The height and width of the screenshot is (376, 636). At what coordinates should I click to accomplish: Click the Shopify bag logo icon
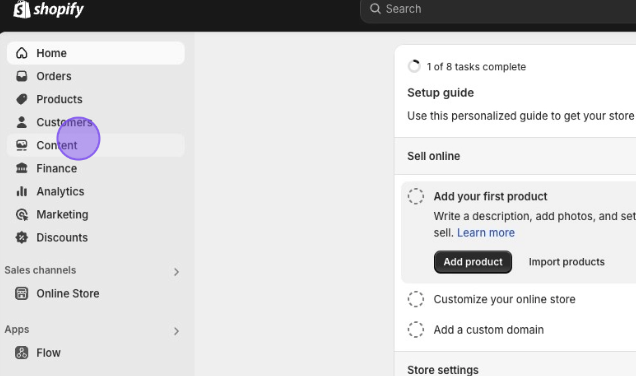coord(22,9)
